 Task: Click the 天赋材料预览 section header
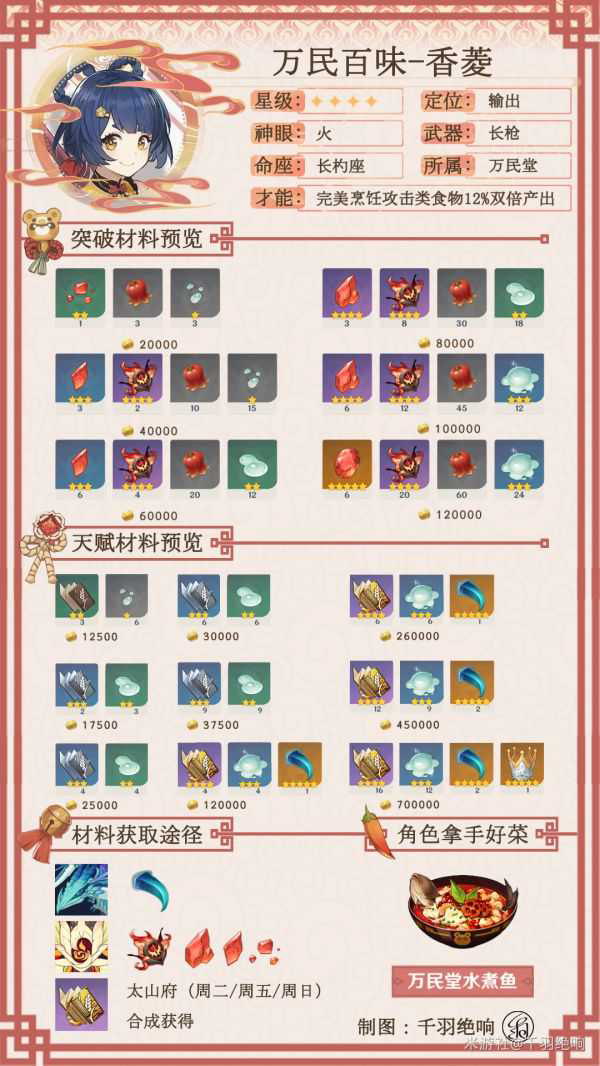[x=137, y=543]
